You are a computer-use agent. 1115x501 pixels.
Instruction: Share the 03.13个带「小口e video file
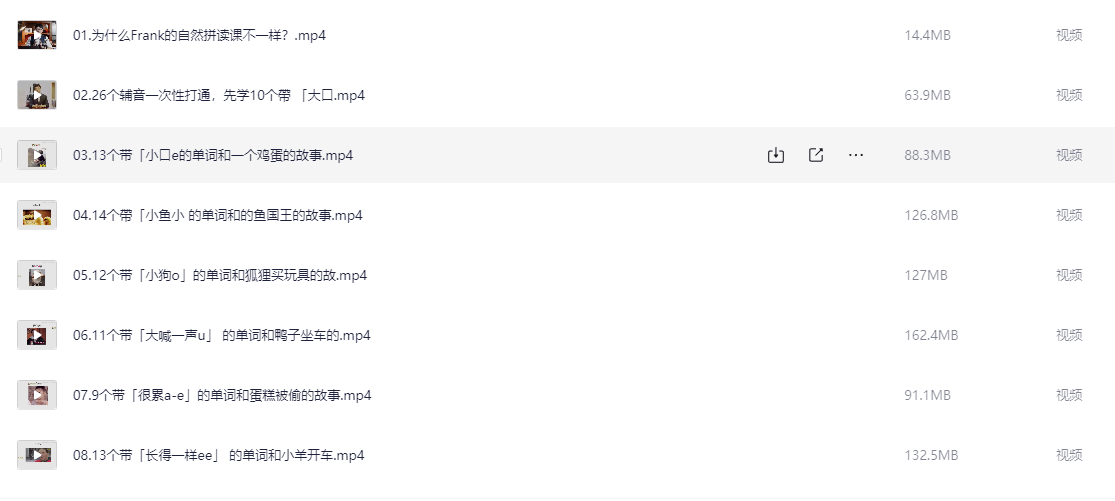816,155
